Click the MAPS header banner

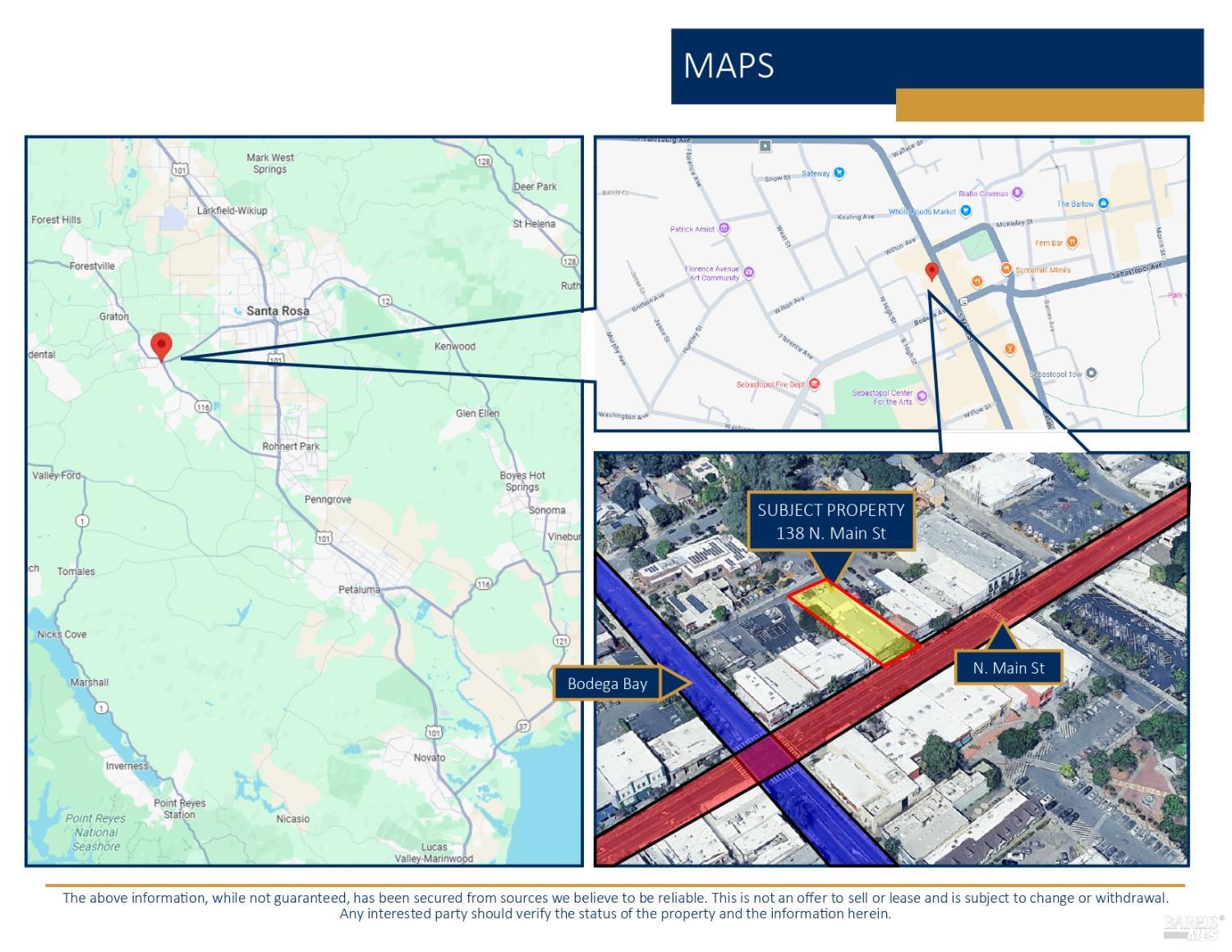click(936, 66)
